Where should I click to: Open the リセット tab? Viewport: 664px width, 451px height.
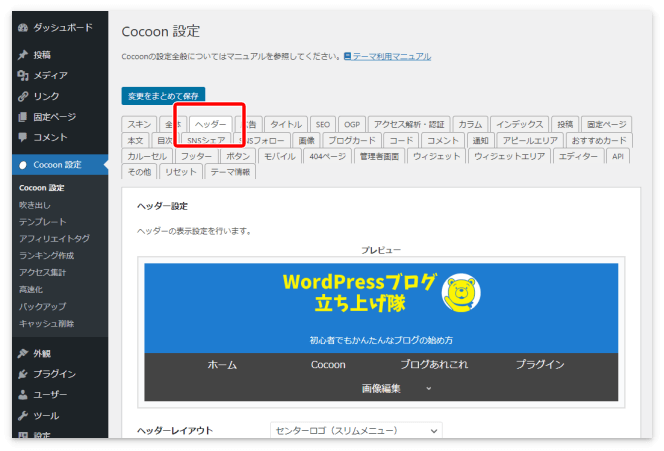click(x=181, y=172)
